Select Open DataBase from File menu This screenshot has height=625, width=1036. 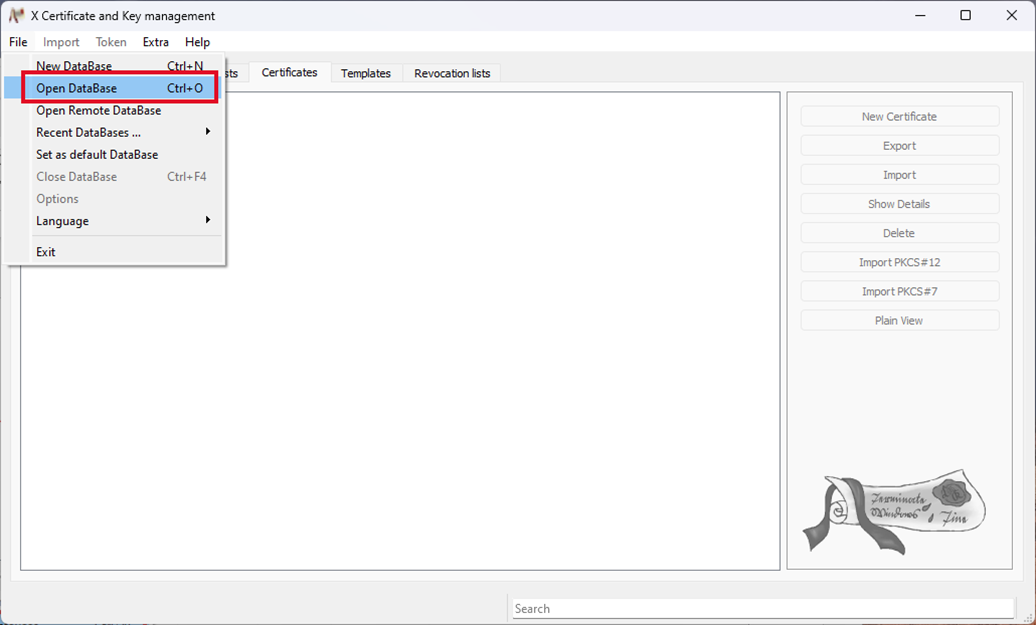(x=76, y=88)
